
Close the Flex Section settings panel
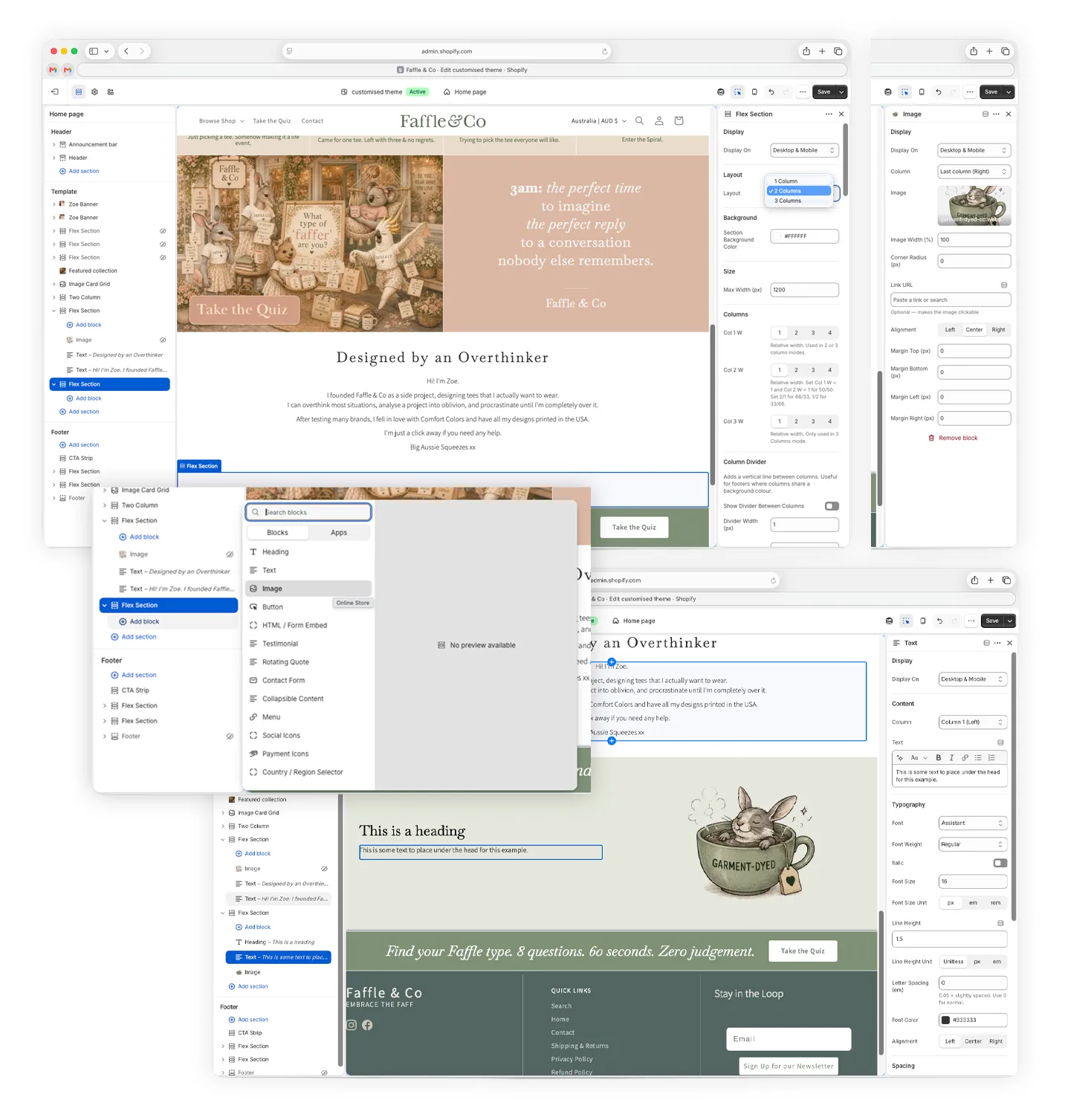coord(841,114)
